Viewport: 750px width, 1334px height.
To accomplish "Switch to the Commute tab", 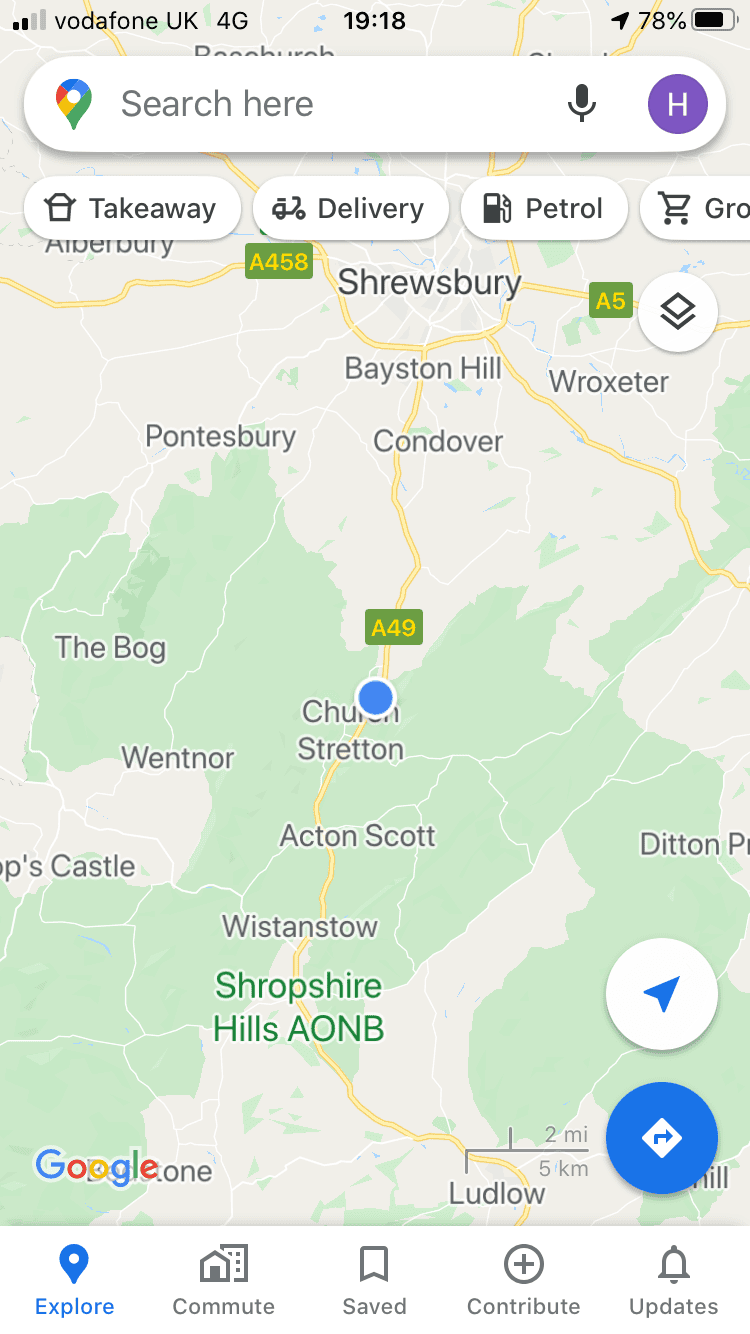I will pyautogui.click(x=224, y=1280).
